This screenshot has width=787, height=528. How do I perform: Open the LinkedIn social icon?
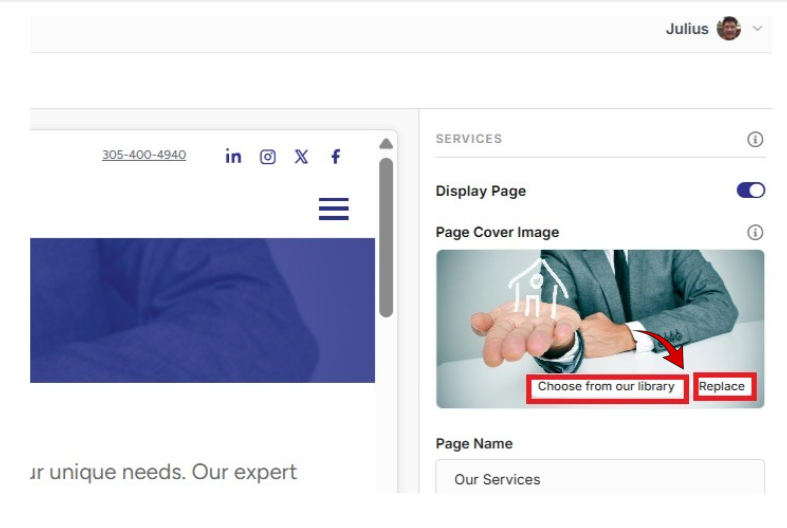[x=233, y=157]
